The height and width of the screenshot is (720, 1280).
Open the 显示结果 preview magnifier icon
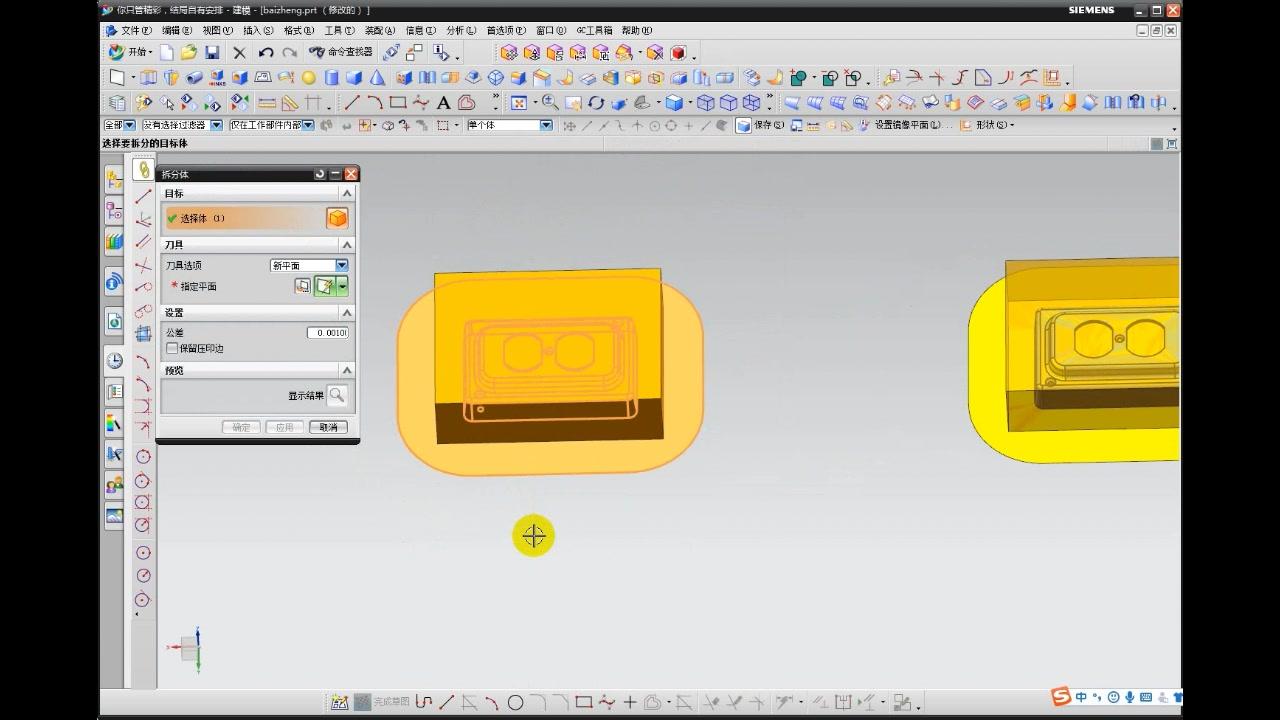coord(337,394)
